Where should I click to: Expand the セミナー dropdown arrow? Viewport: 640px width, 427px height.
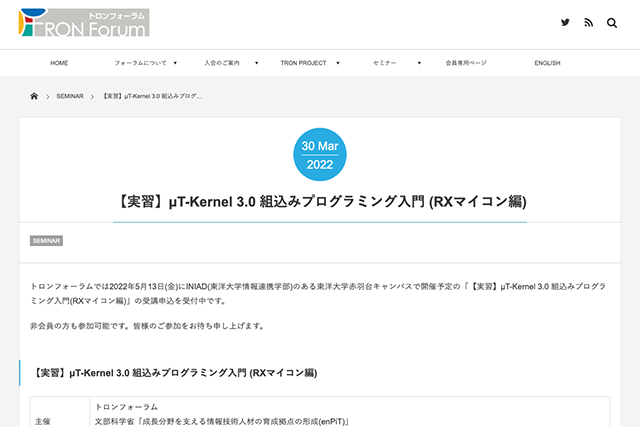419,63
